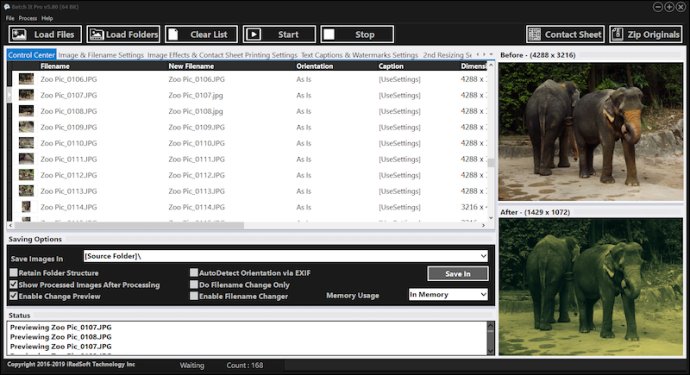Select the Zoo Pic_0112.JPG thumbnail
This screenshot has width=690, height=375.
26,175
